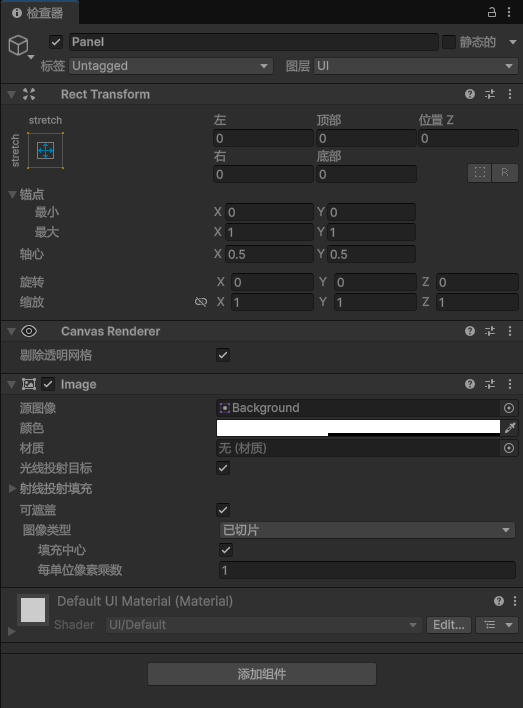This screenshot has height=708, width=523.
Task: Toggle the 静态的 static checkbox
Action: point(448,42)
